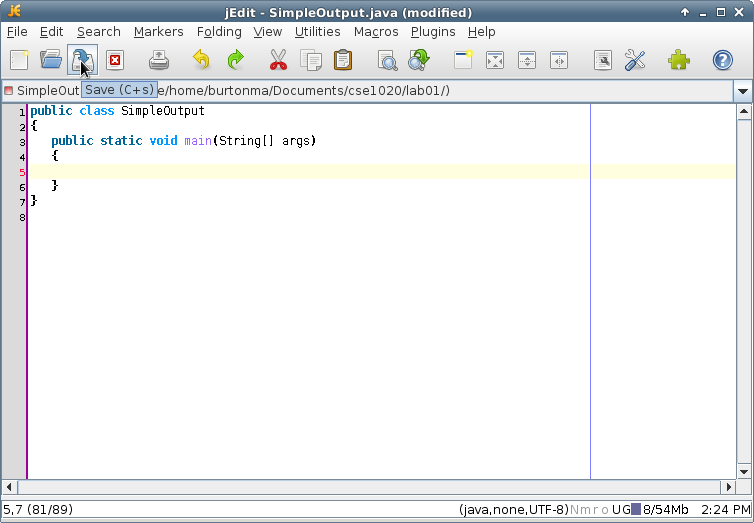Open global options wrench icon
The width and height of the screenshot is (754, 523).
pyautogui.click(x=635, y=60)
